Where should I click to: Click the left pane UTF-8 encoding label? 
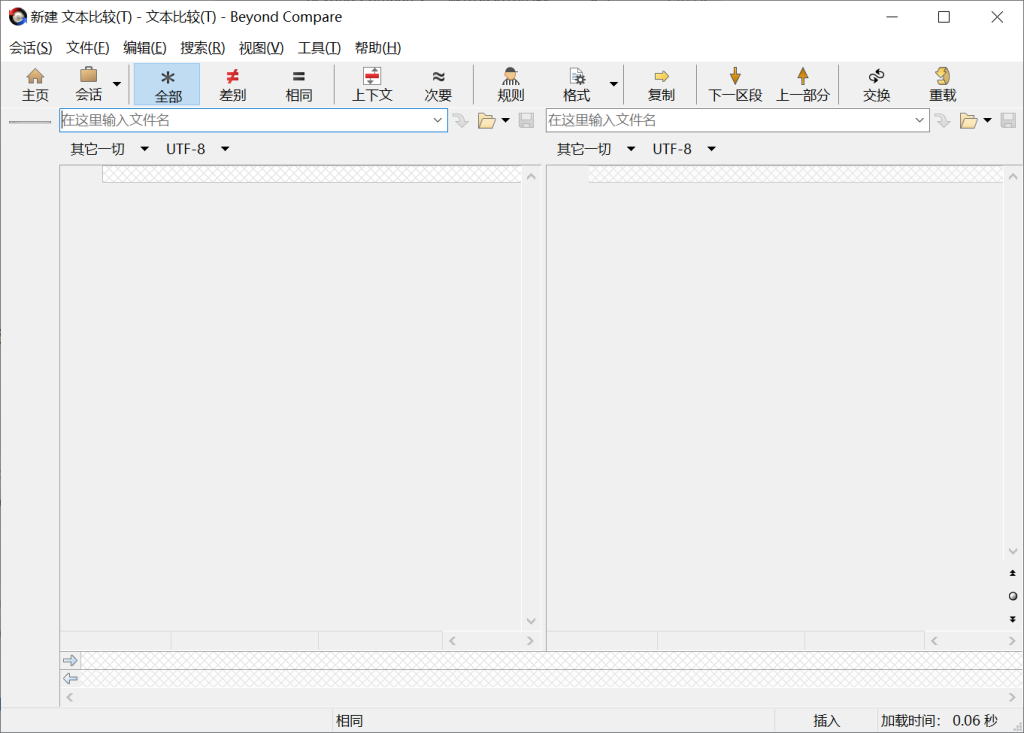coord(185,149)
